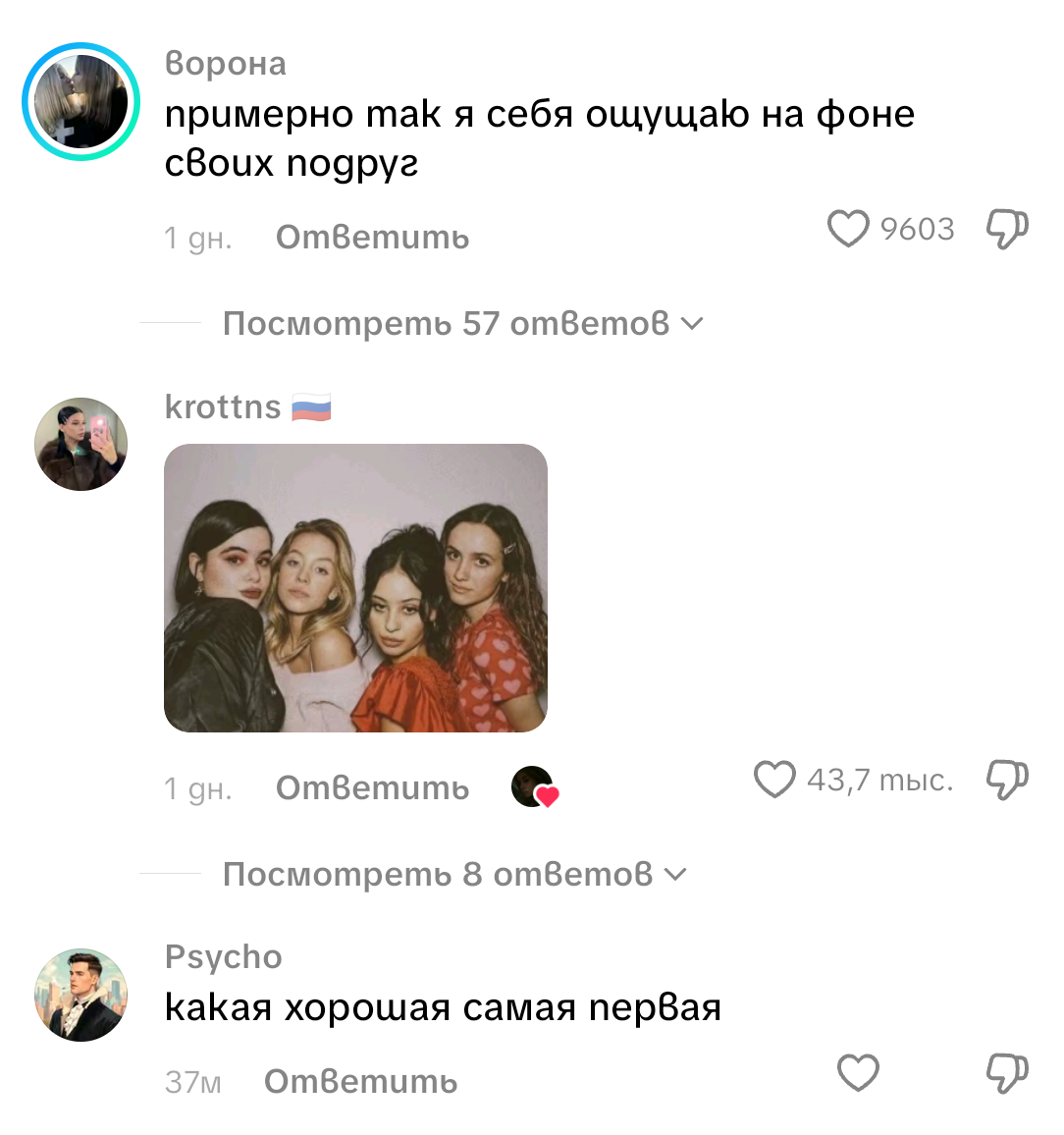The height and width of the screenshot is (1135, 1064).
Task: Like the krottns photo comment
Action: click(x=774, y=780)
